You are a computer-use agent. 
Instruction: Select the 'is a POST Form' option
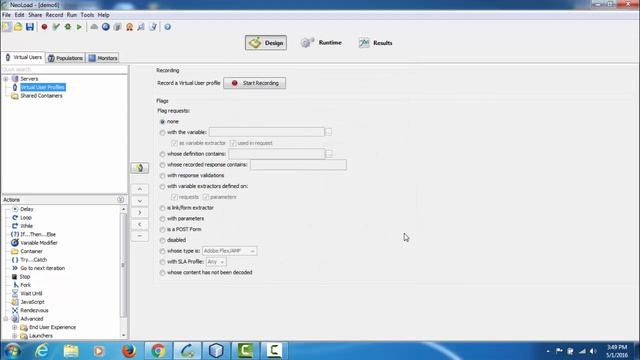162,230
